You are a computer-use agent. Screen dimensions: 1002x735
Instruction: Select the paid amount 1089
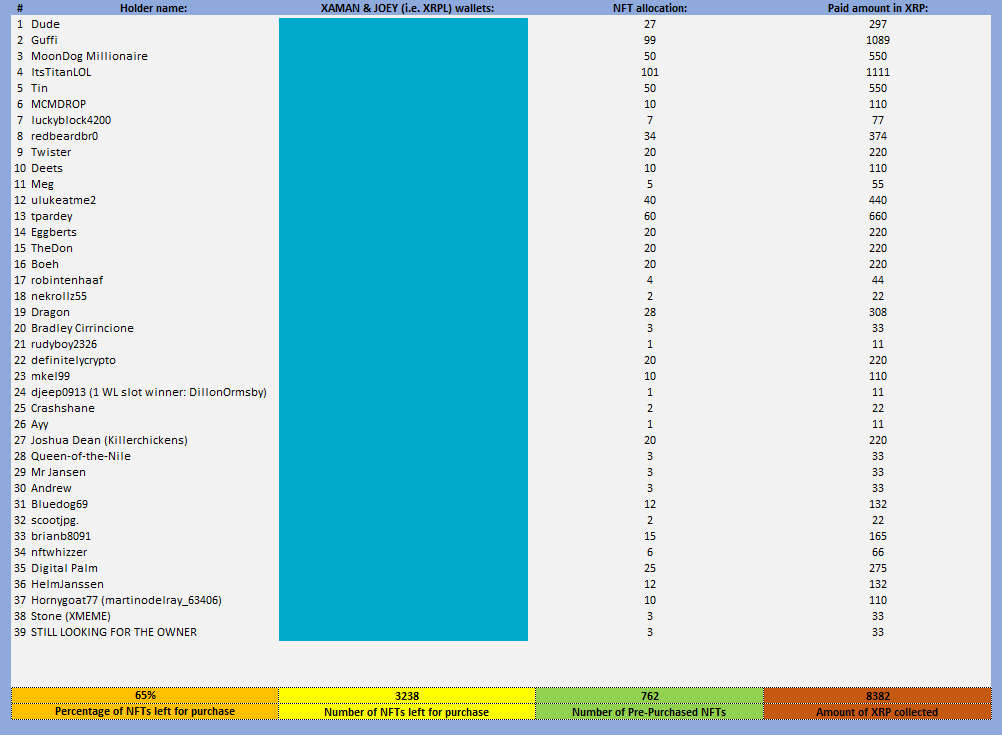click(x=877, y=40)
